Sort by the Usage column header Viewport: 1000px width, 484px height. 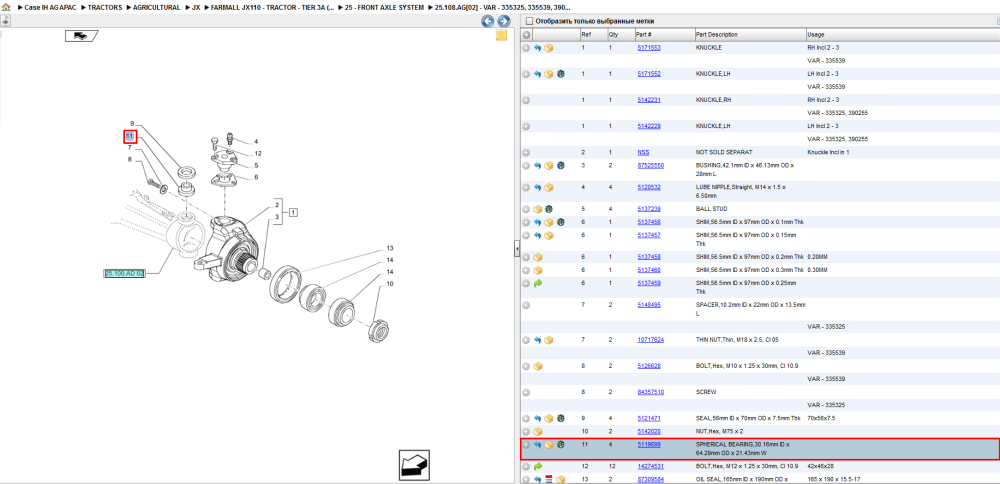pos(902,35)
